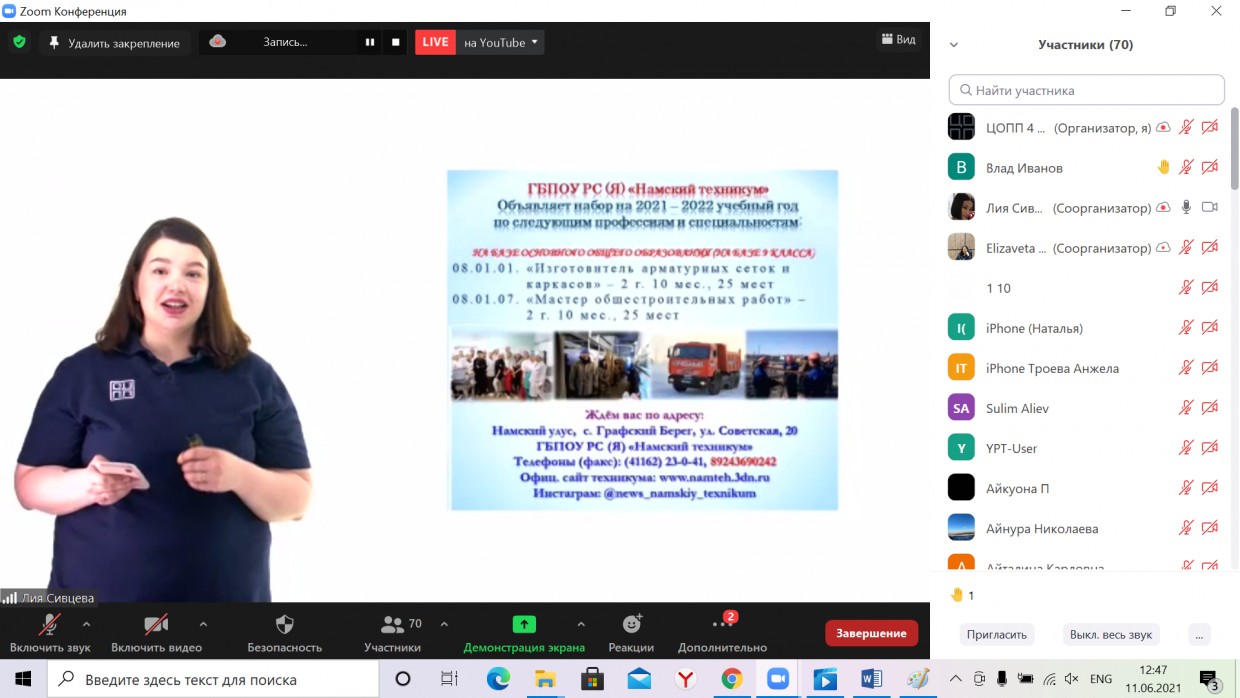Open the Reactions smiley menu
The width and height of the screenshot is (1240, 698).
point(631,633)
